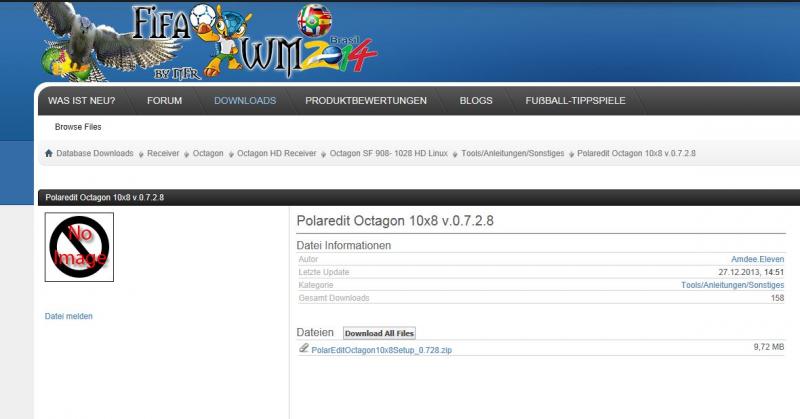Image resolution: width=800 pixels, height=419 pixels.
Task: Click the paperclip icon beside zip file
Action: [x=303, y=349]
